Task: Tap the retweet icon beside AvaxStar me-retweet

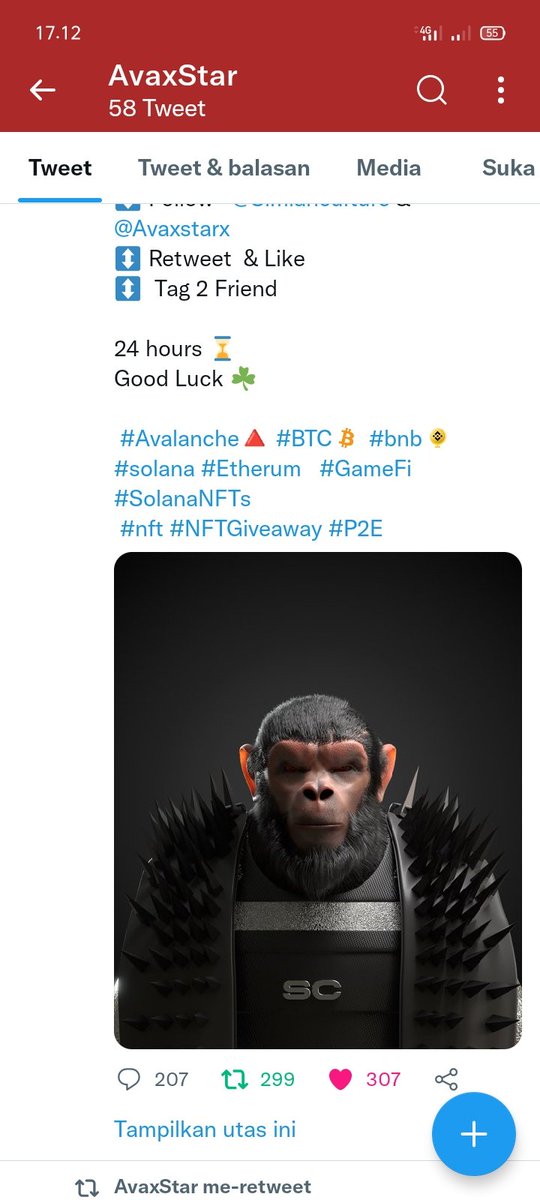Action: [87, 1188]
